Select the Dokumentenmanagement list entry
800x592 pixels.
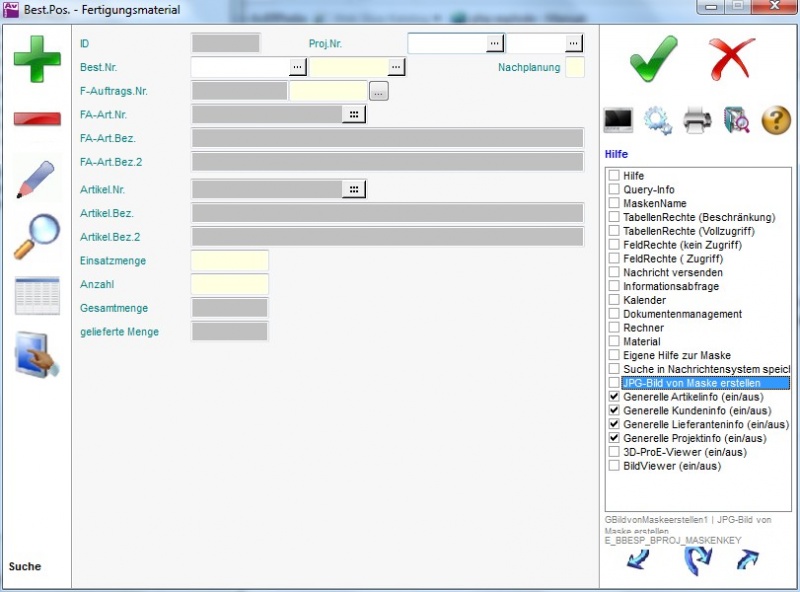tap(682, 314)
